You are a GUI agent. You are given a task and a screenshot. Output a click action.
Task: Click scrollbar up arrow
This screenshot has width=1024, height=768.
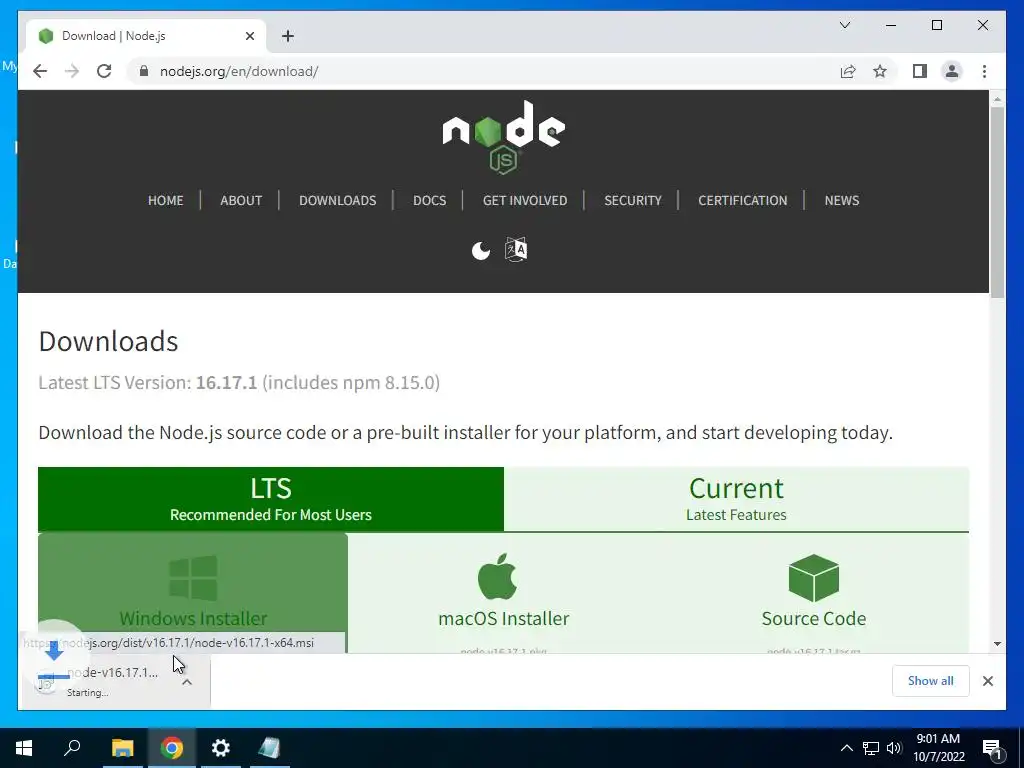click(997, 99)
